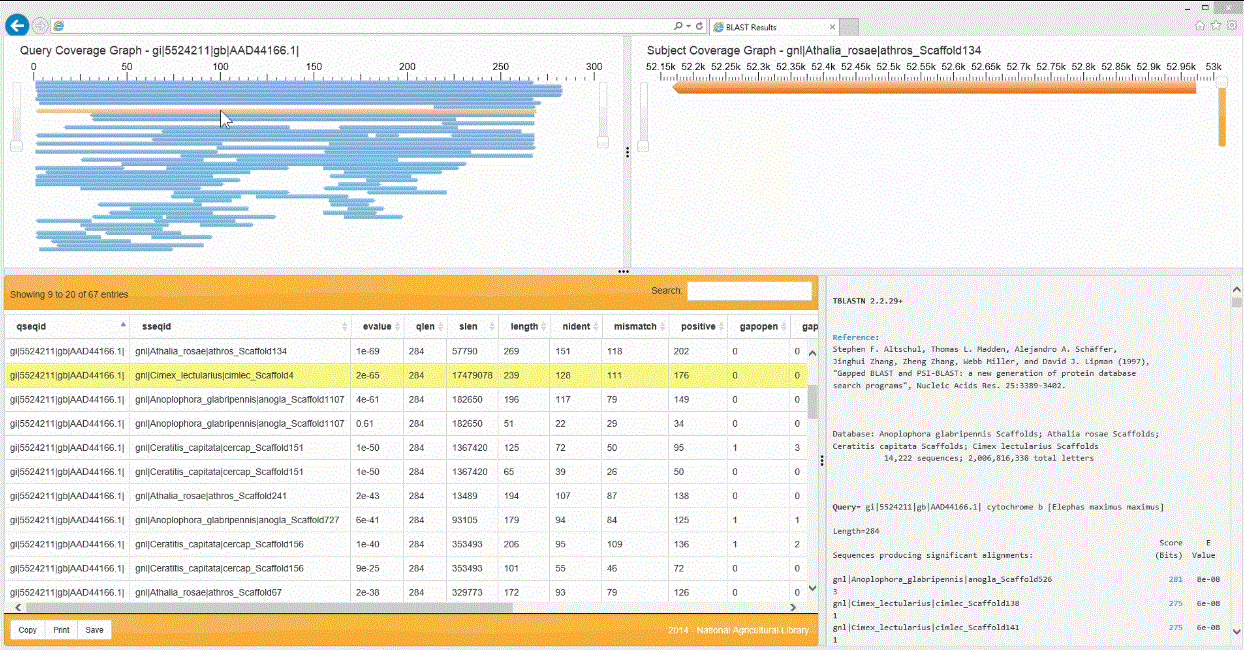Focus the table Search box
Viewport: 1244px width, 650px height.
(x=749, y=291)
